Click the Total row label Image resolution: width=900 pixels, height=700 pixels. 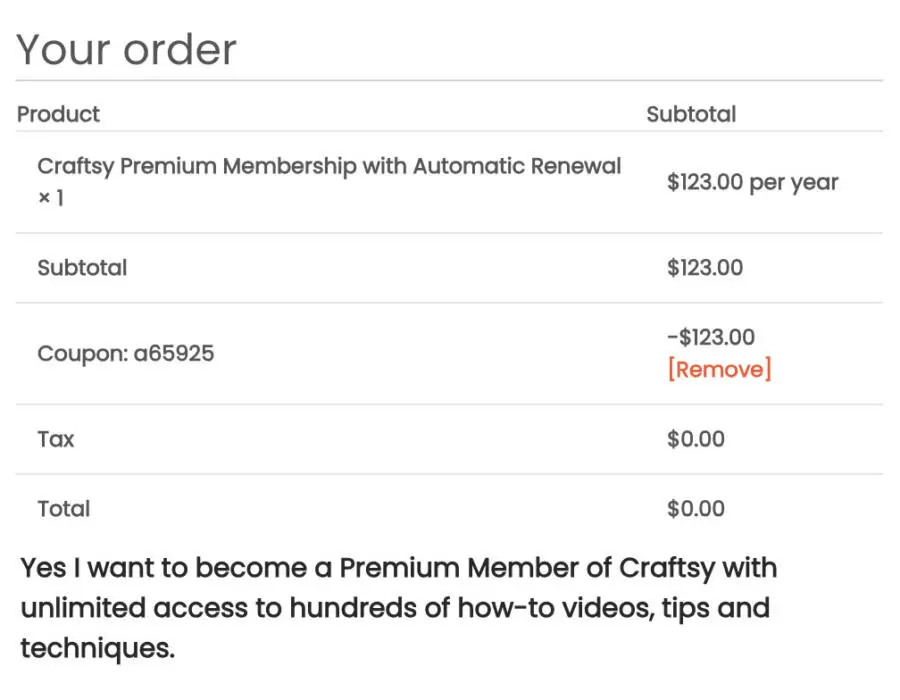coord(64,509)
